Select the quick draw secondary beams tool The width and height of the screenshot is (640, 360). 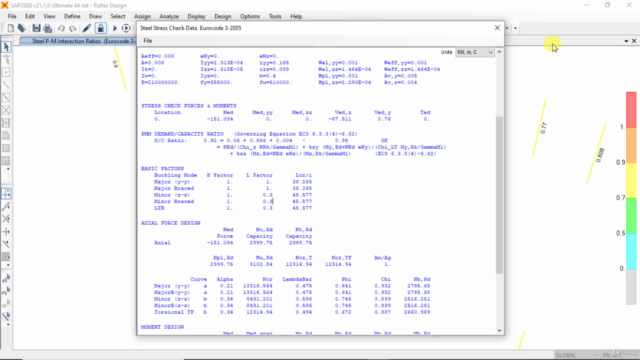[6, 123]
